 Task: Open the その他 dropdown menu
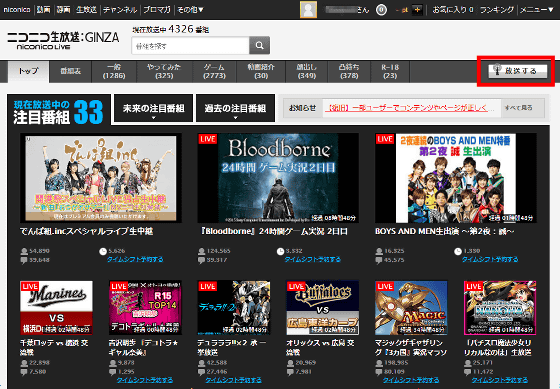tap(190, 10)
